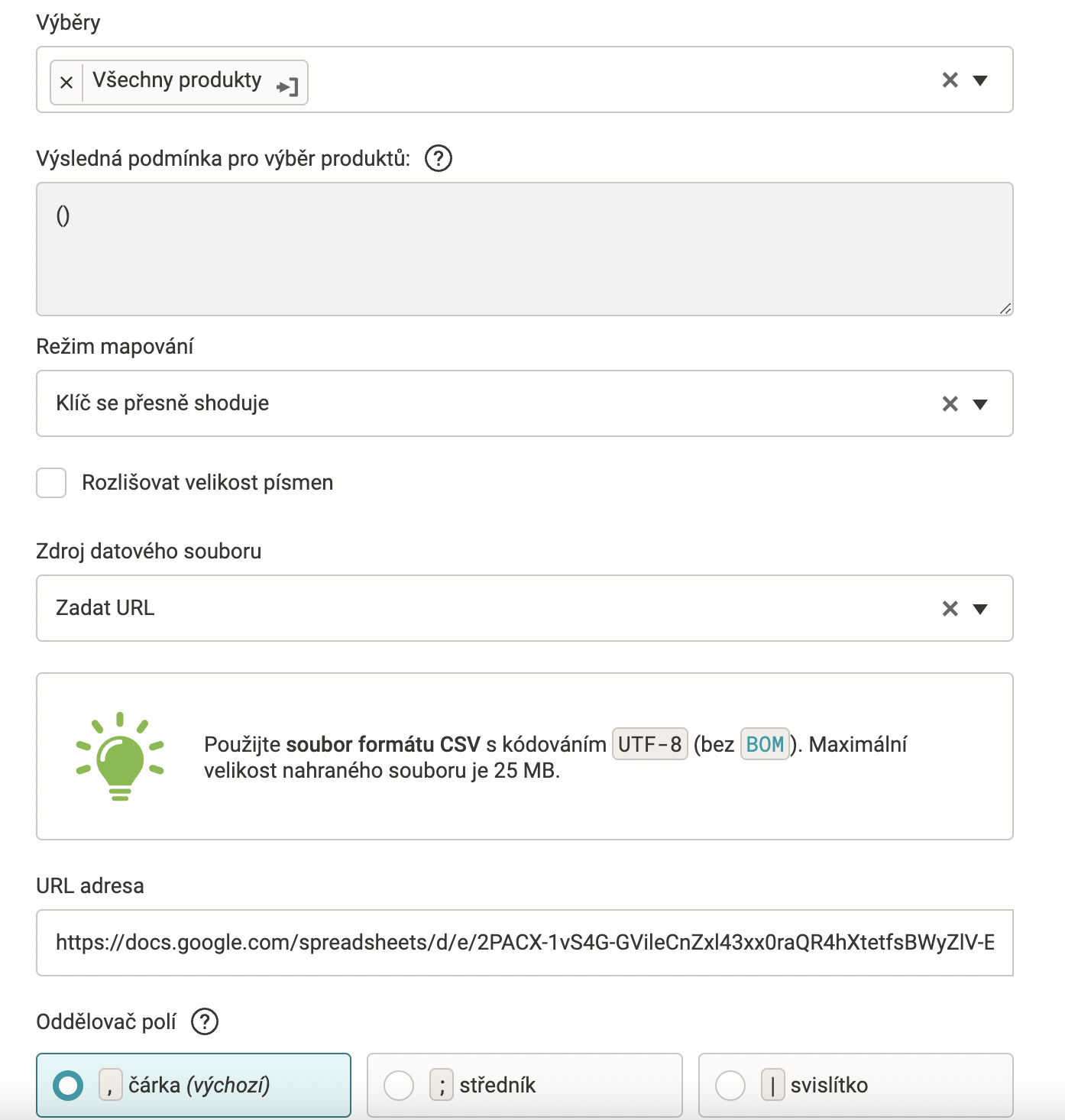Open the Všechny produkty selection link icon
Image resolution: width=1065 pixels, height=1120 pixels.
tap(288, 86)
